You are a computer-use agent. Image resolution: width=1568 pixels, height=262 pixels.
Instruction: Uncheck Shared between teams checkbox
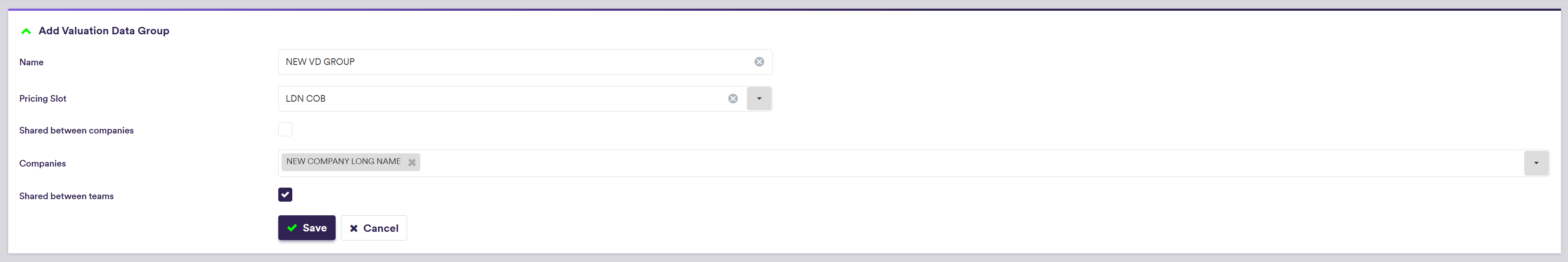tap(285, 195)
